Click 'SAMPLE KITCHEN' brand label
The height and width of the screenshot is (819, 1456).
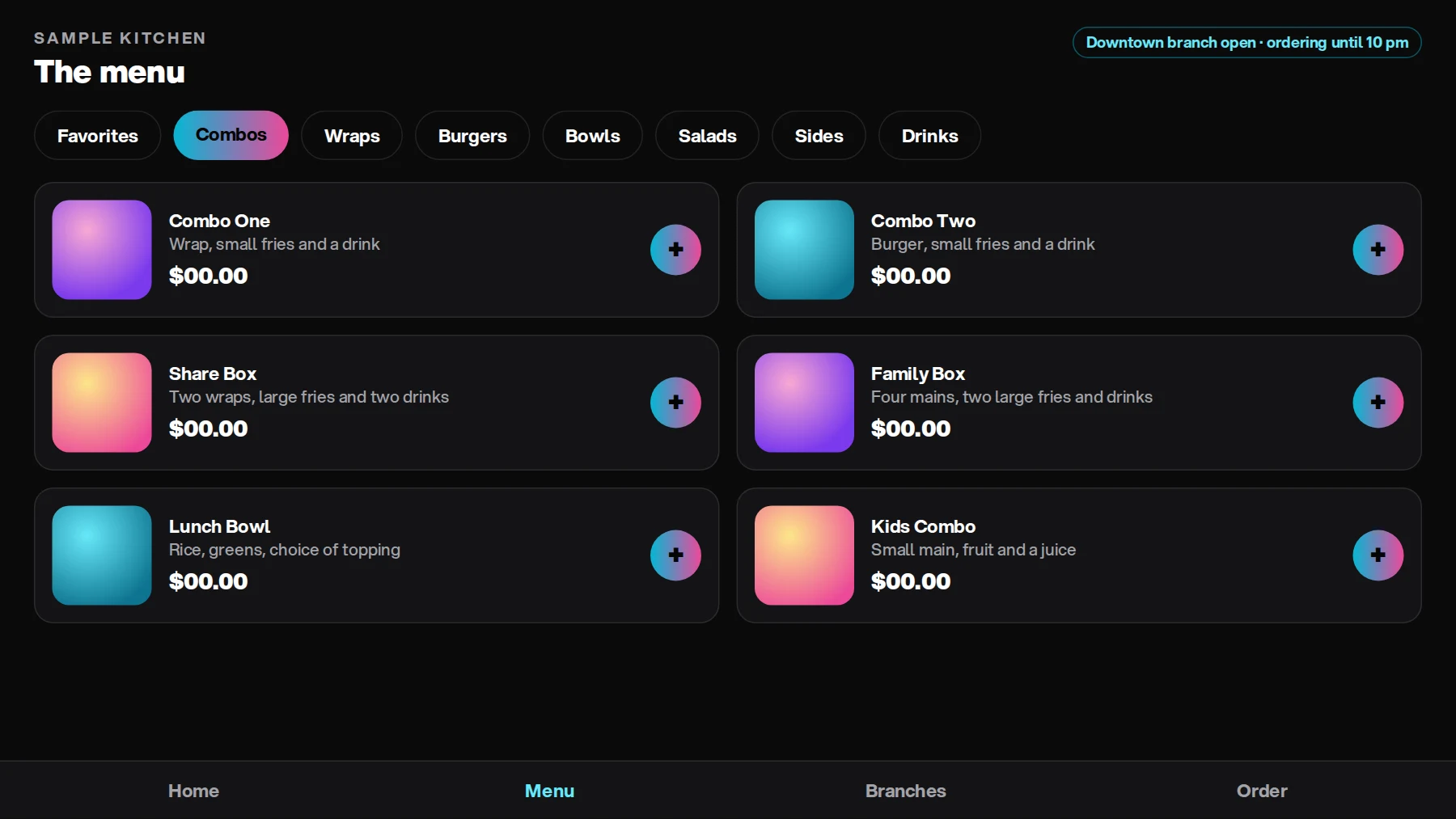[x=120, y=38]
